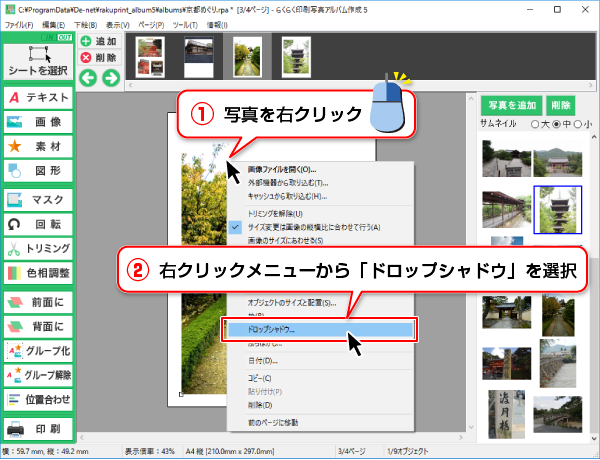Open the ツール(T) menu
The width and height of the screenshot is (600, 460).
(x=183, y=21)
